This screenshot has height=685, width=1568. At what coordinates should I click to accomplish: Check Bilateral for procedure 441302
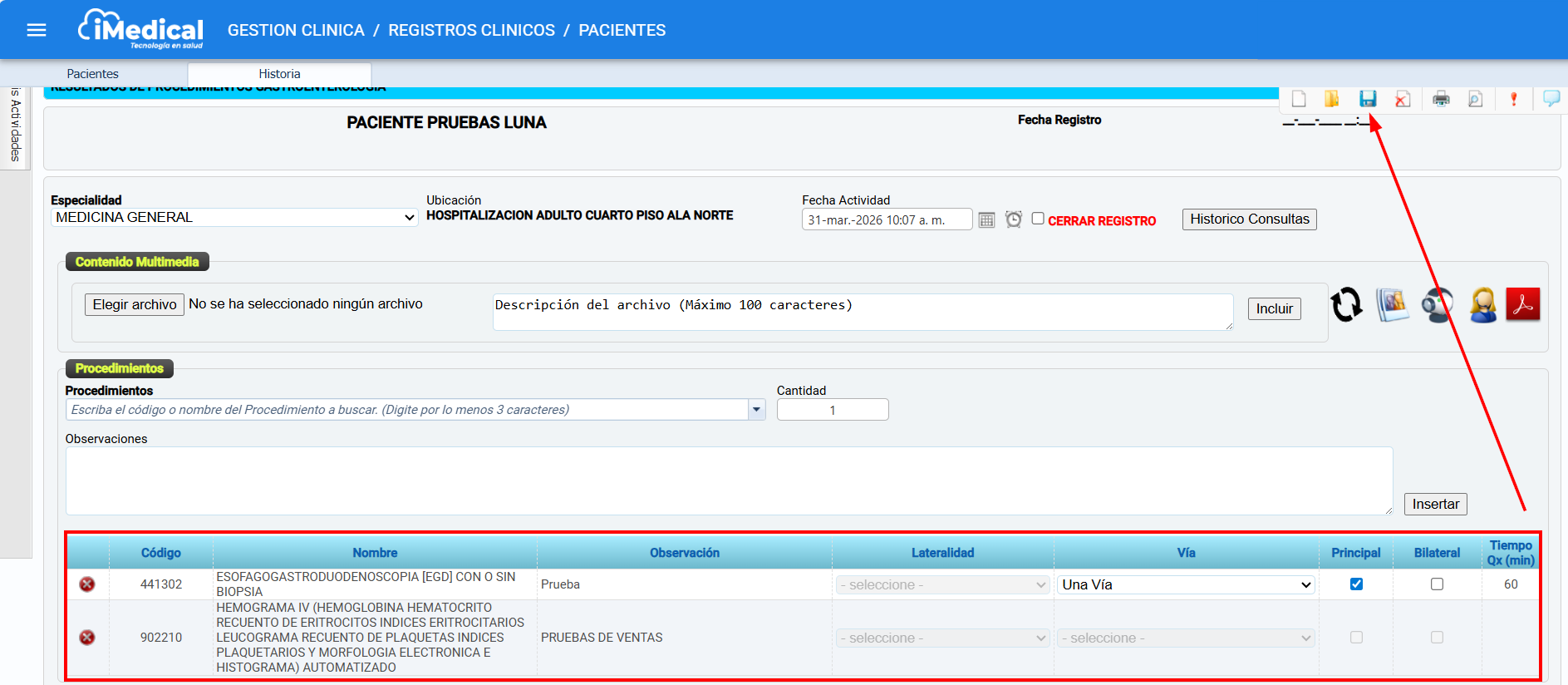tap(1437, 584)
